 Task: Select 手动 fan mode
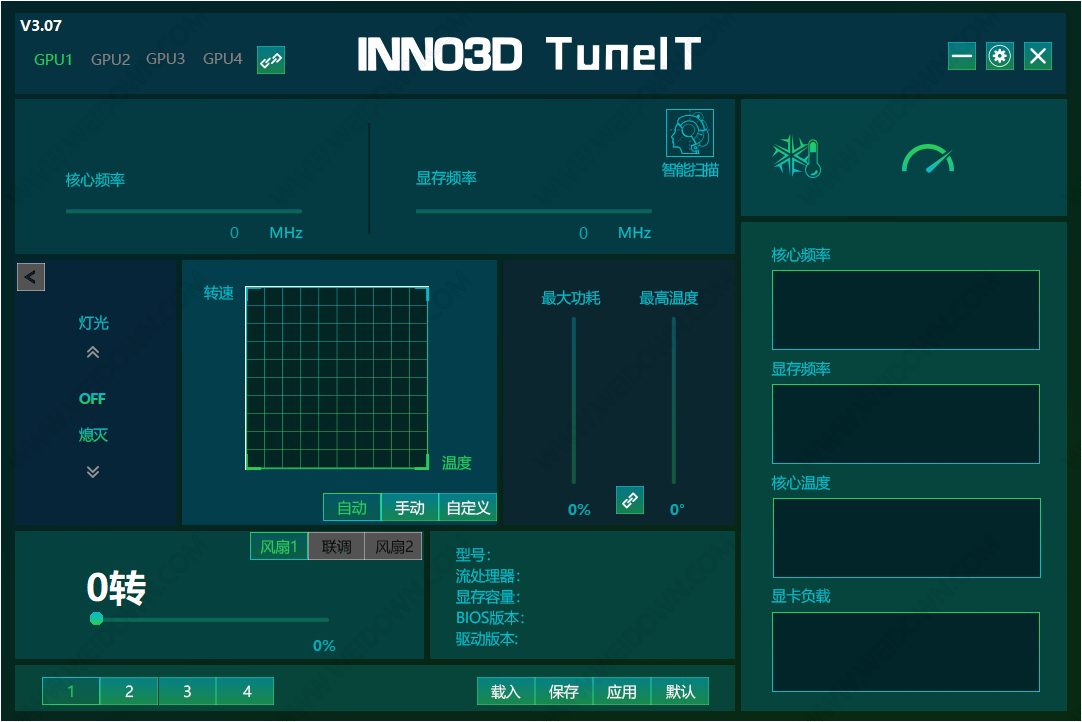coord(409,507)
